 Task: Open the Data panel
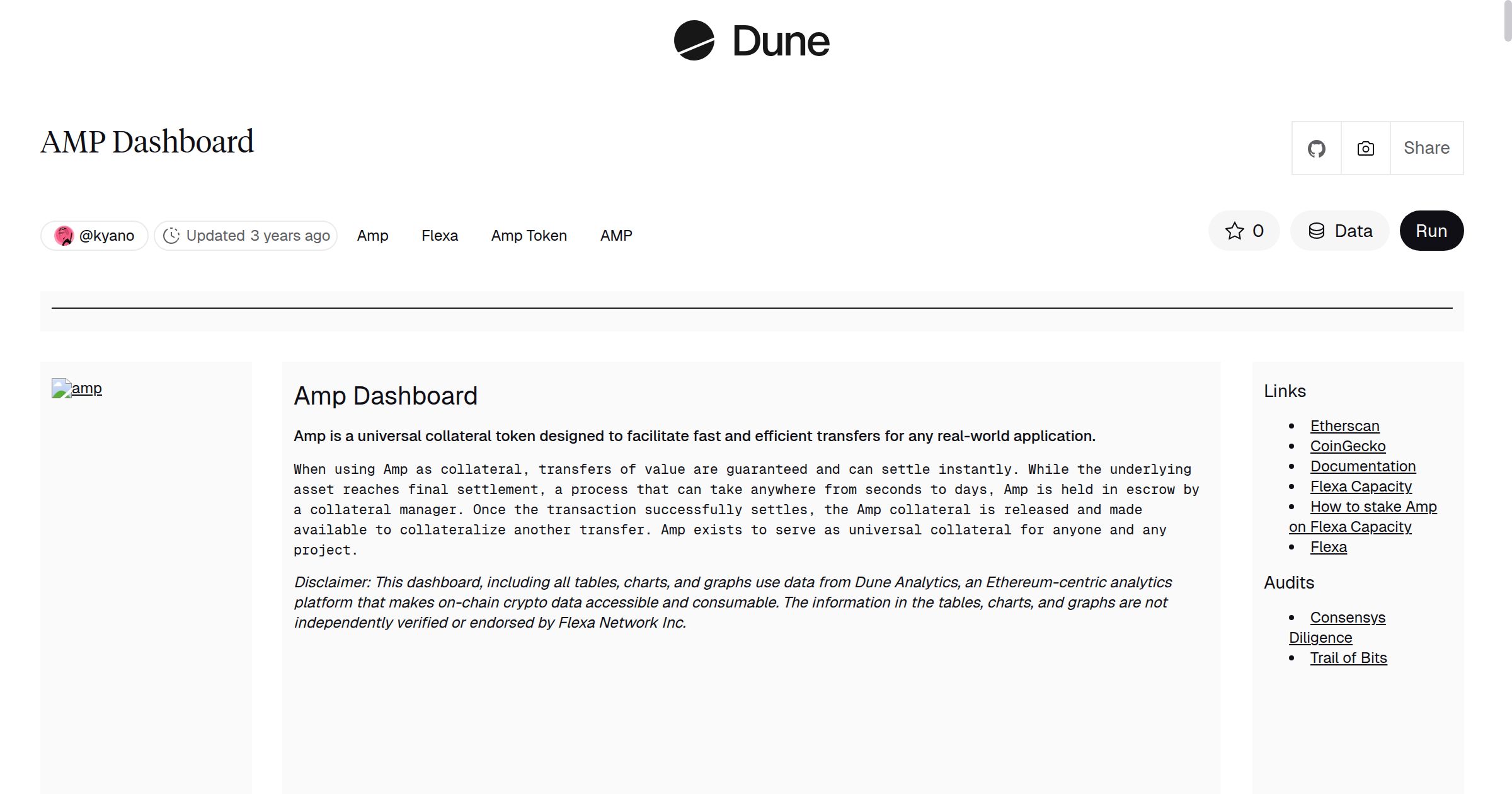coord(1339,231)
